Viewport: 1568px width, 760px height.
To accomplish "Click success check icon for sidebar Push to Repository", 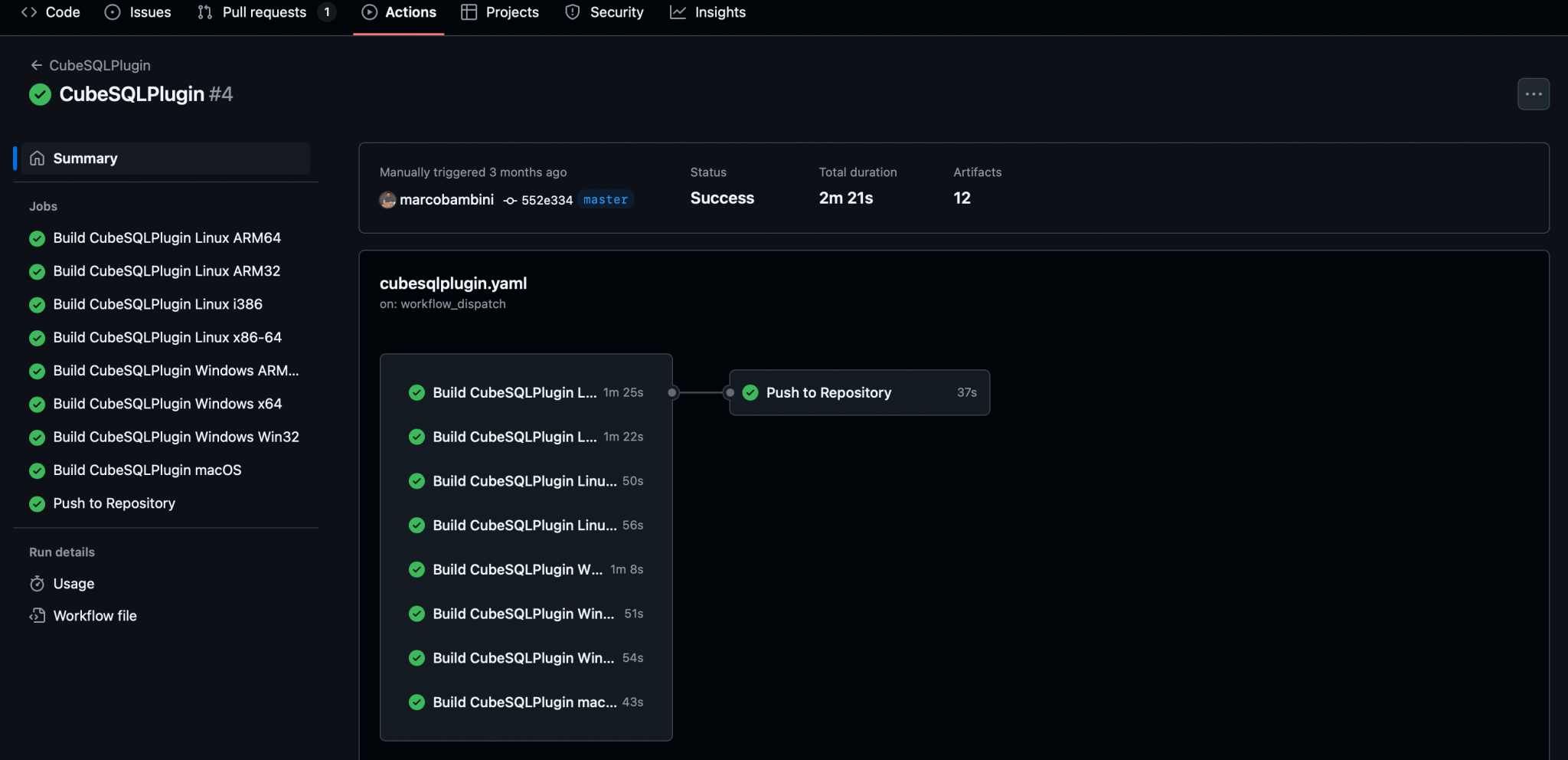I will [37, 504].
